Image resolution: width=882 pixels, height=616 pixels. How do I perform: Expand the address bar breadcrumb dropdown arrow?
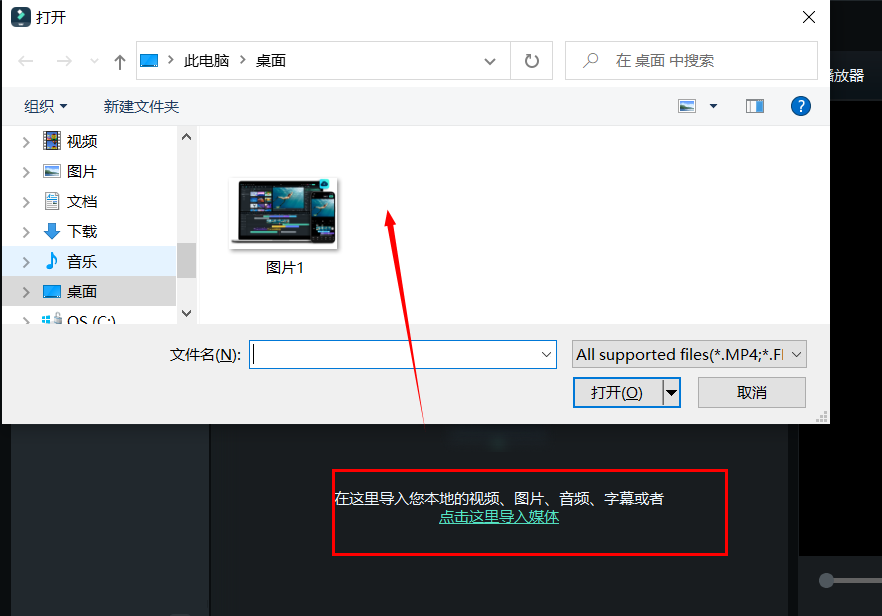point(490,60)
